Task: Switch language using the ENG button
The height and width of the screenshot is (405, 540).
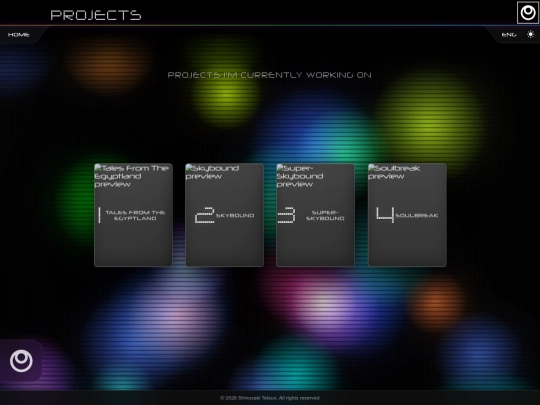Action: click(x=509, y=35)
